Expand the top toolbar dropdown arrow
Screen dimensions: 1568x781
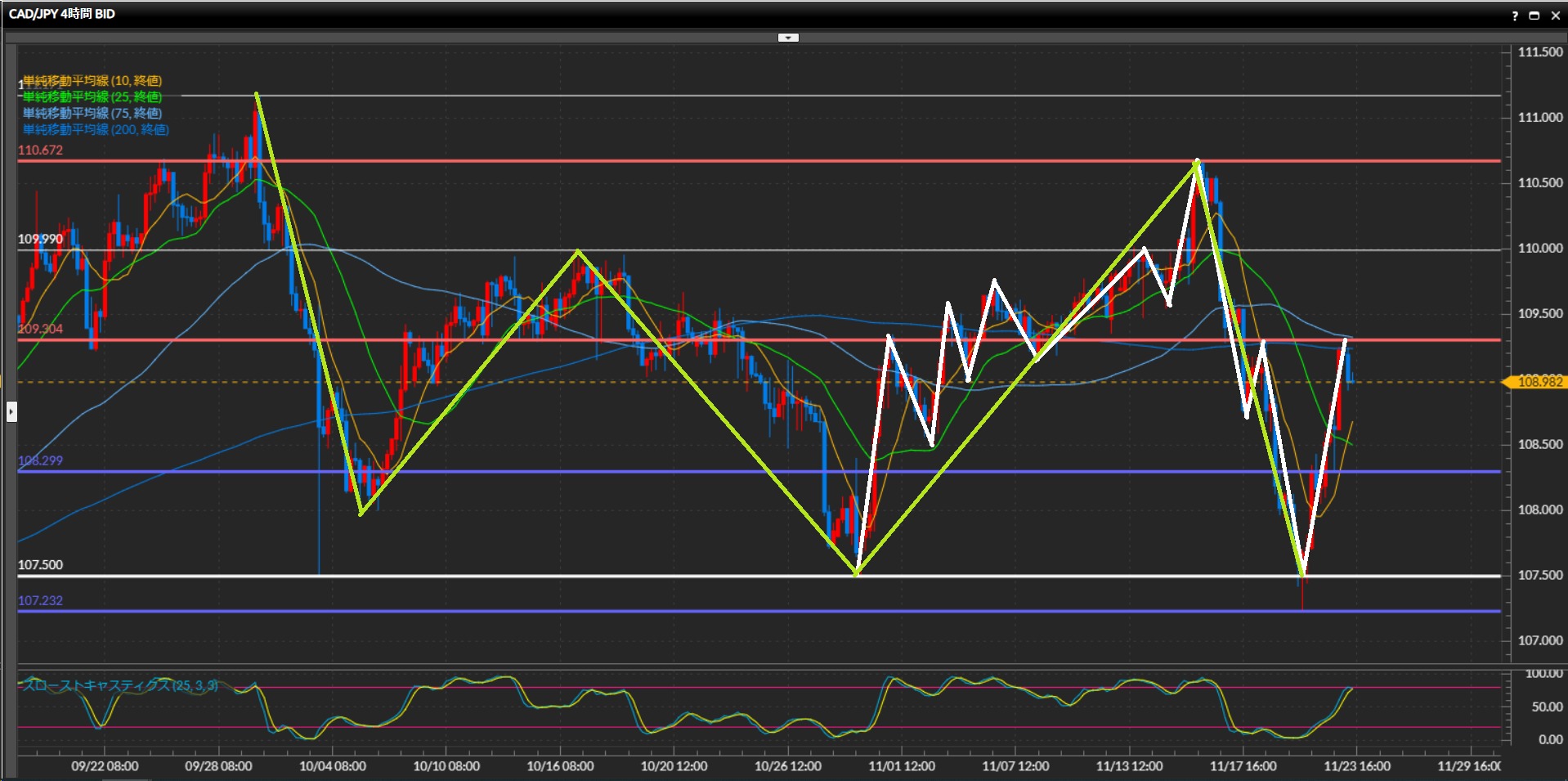(788, 38)
